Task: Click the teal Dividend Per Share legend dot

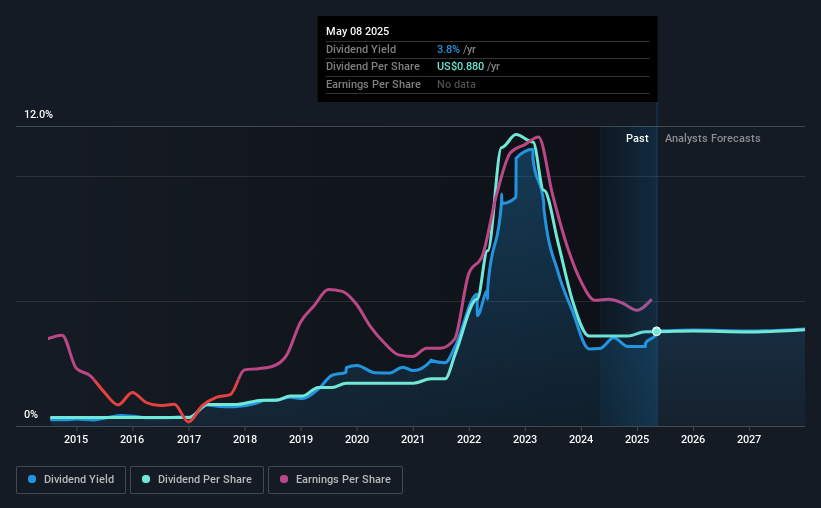Action: point(146,479)
